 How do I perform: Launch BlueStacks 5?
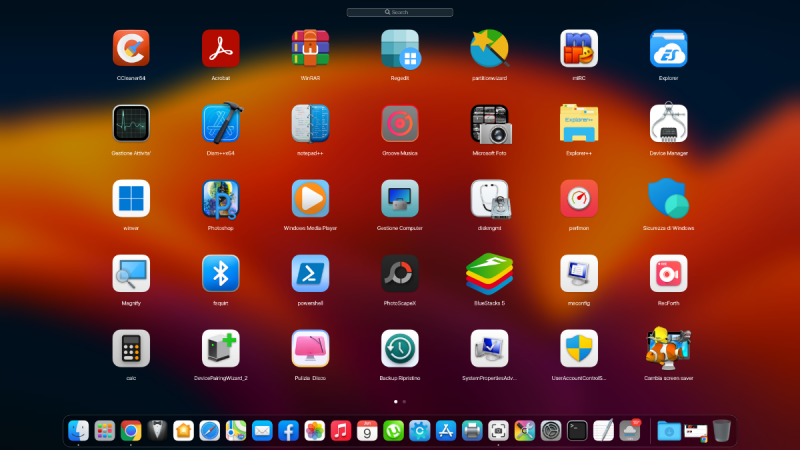[489, 274]
